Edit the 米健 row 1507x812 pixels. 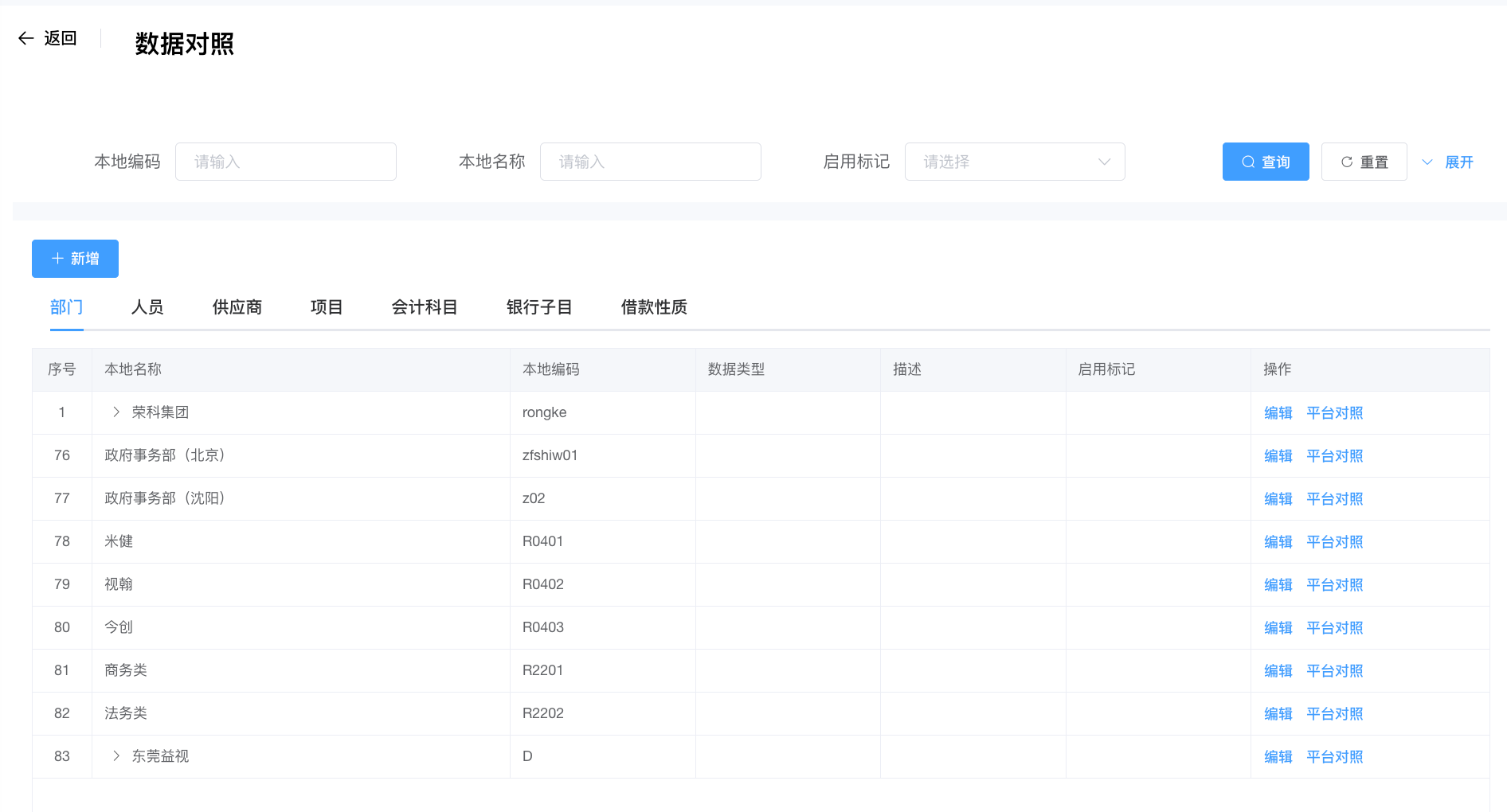1278,542
